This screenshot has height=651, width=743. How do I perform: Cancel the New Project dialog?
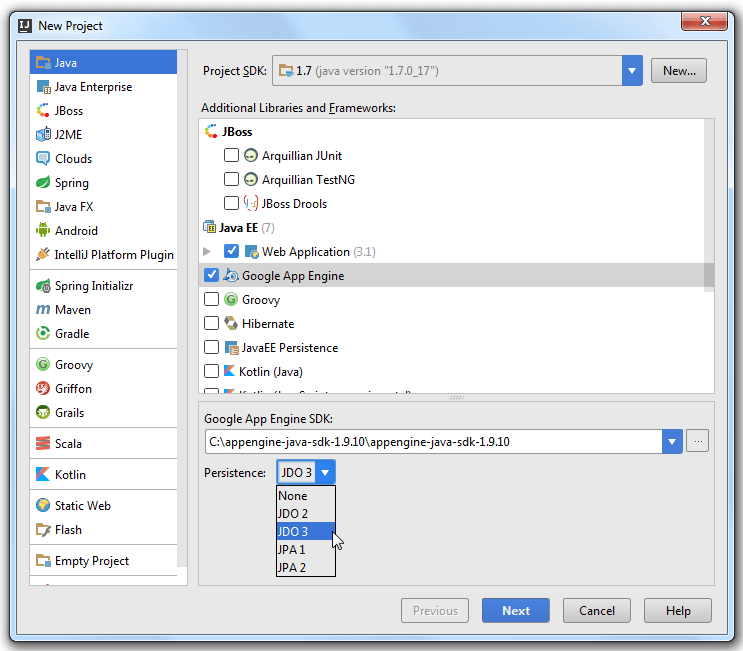[597, 611]
